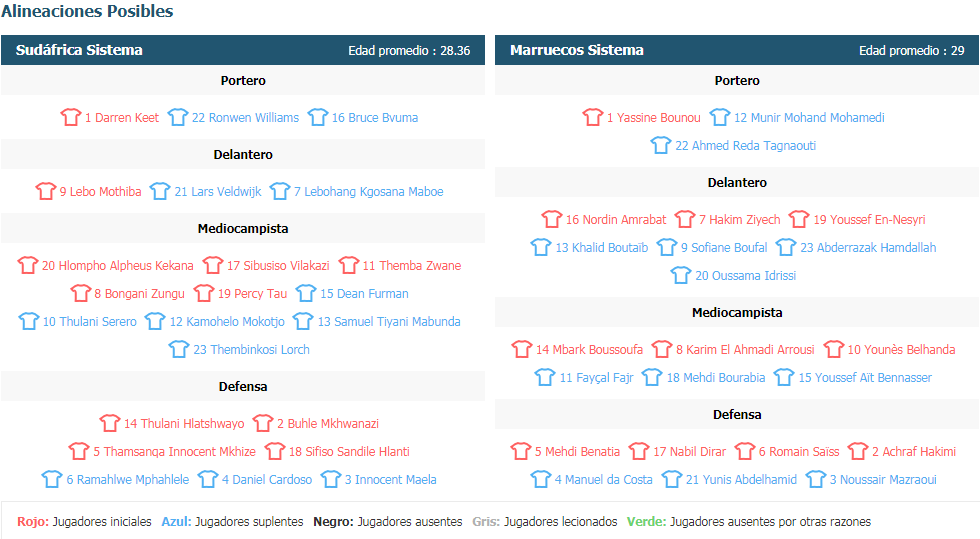
Task: Click the blue shirt icon beside Thulani Serero
Action: click(x=28, y=321)
